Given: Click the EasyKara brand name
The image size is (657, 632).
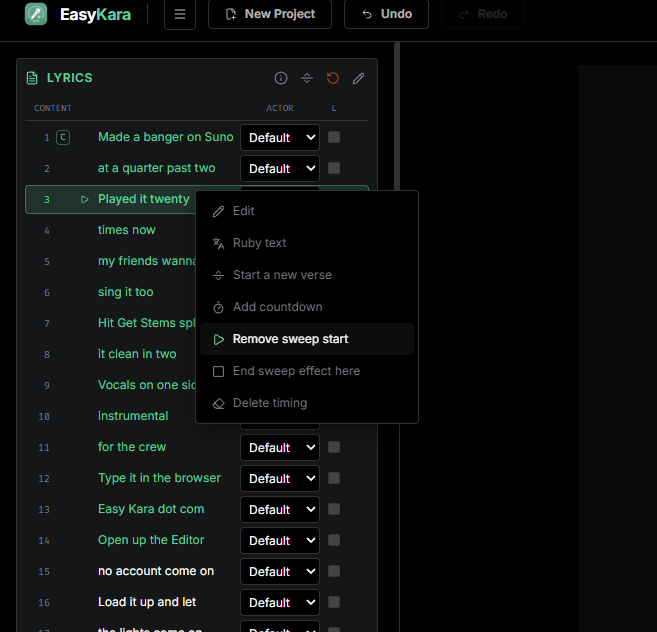Looking at the screenshot, I should point(95,15).
